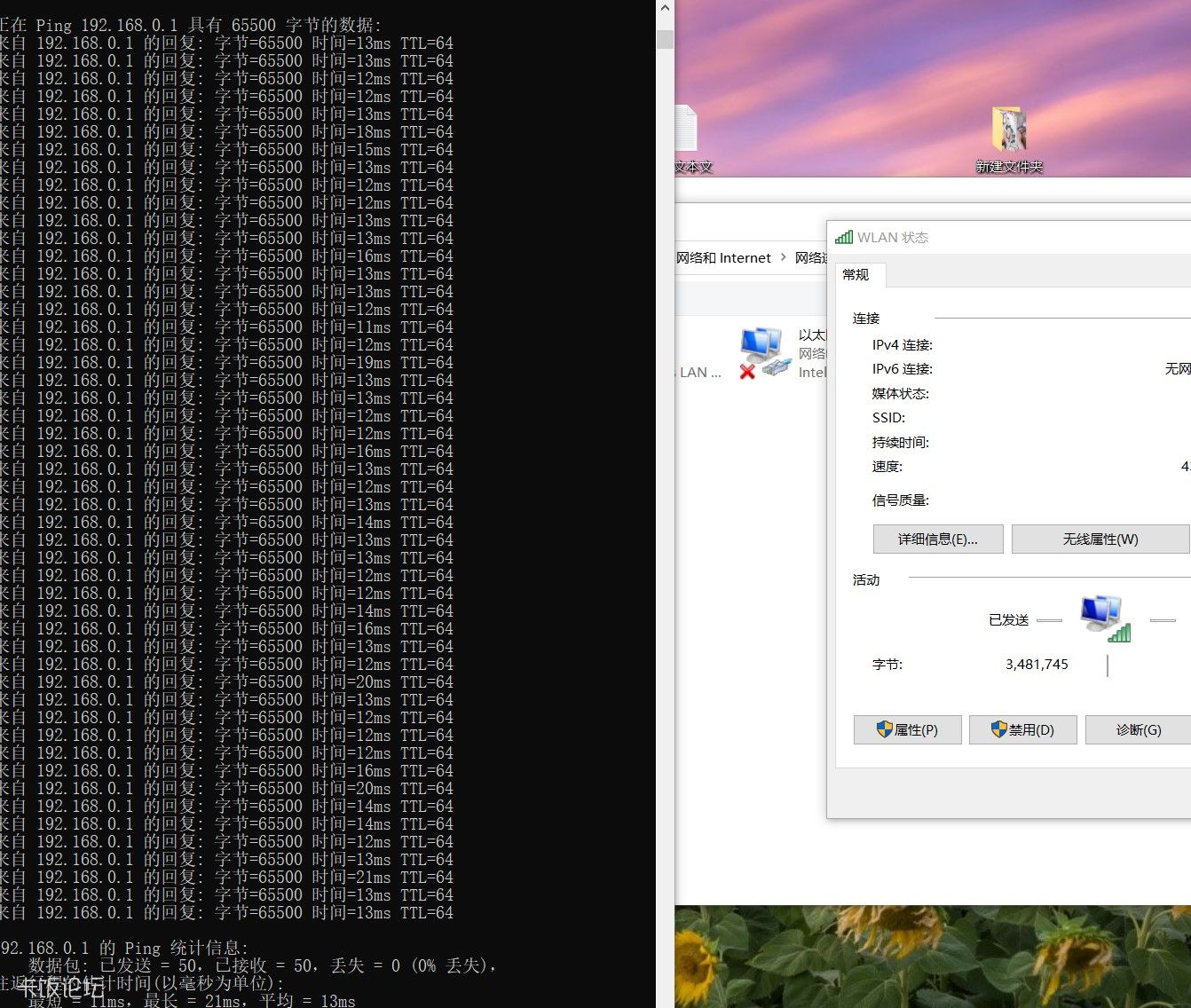The height and width of the screenshot is (1008, 1191).
Task: Click the WLAN 状态 dialog title text
Action: pos(893,237)
